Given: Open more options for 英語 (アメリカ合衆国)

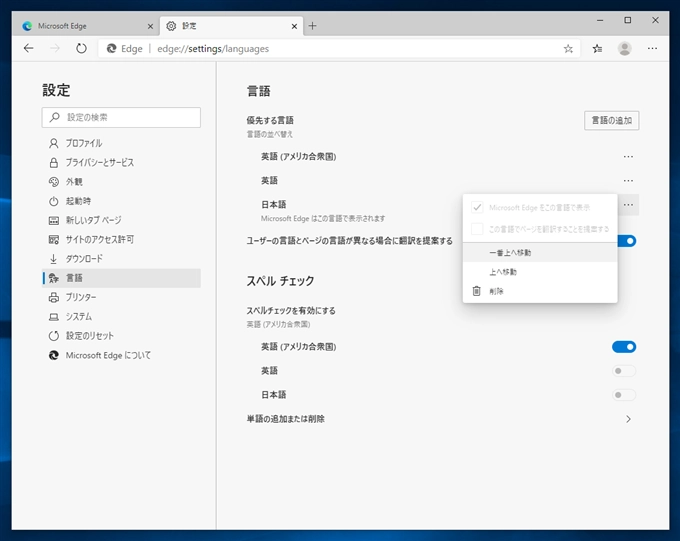Looking at the screenshot, I should point(628,157).
